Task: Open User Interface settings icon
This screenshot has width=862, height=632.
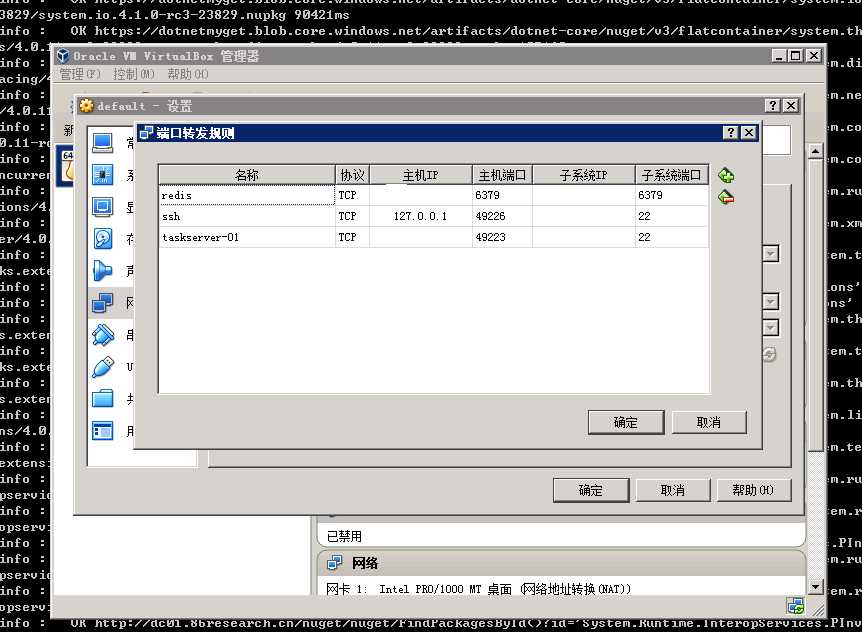Action: pyautogui.click(x=103, y=430)
